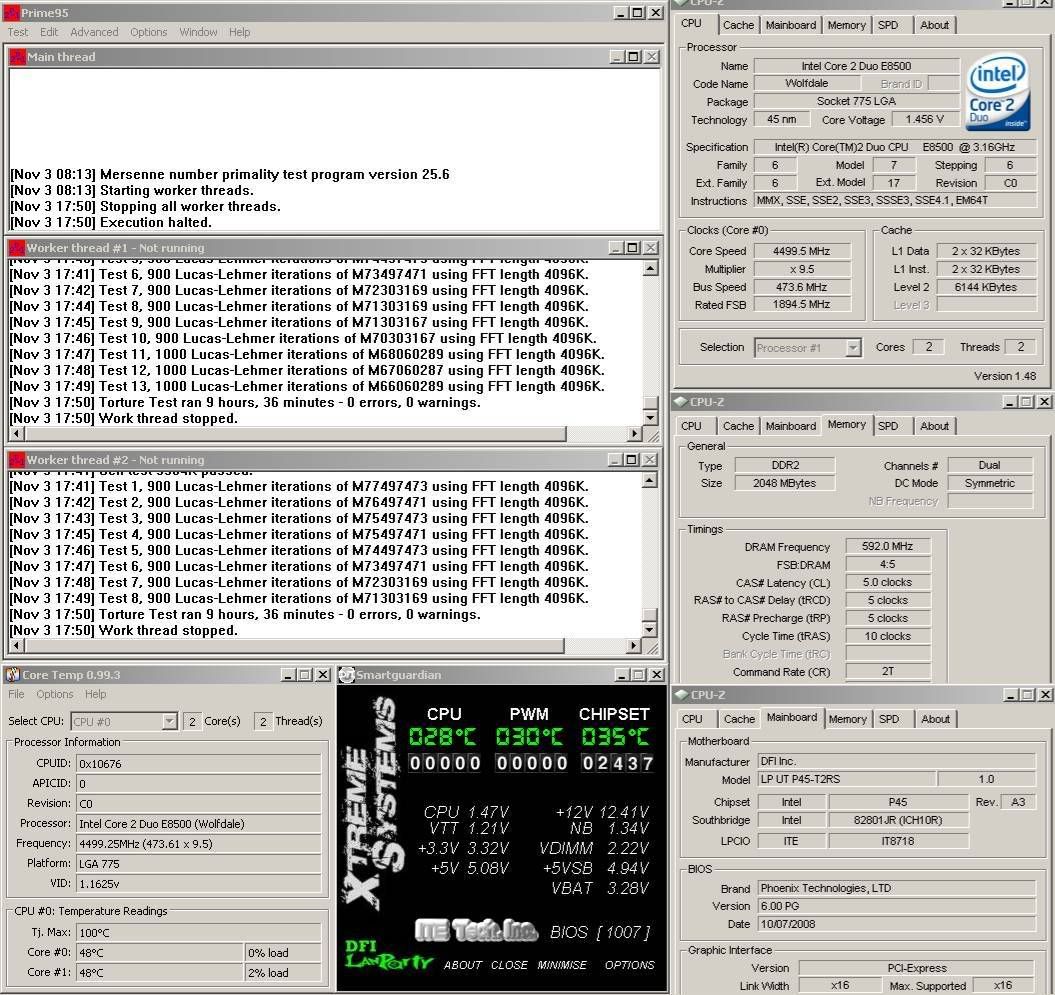Click the Main thread window icon

pos(17,57)
